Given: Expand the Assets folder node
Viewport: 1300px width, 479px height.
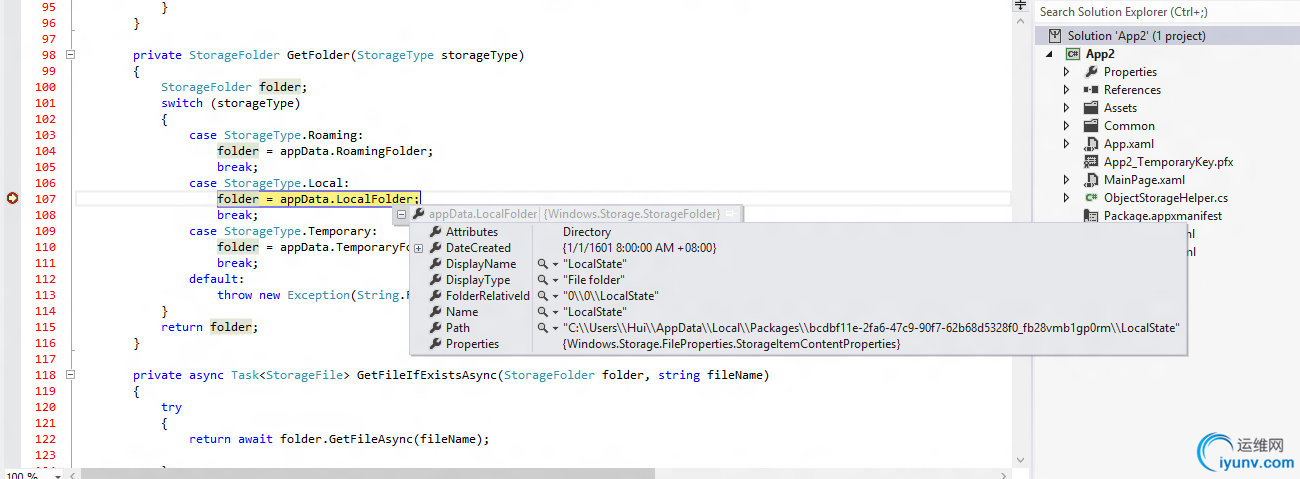Looking at the screenshot, I should [x=1067, y=108].
